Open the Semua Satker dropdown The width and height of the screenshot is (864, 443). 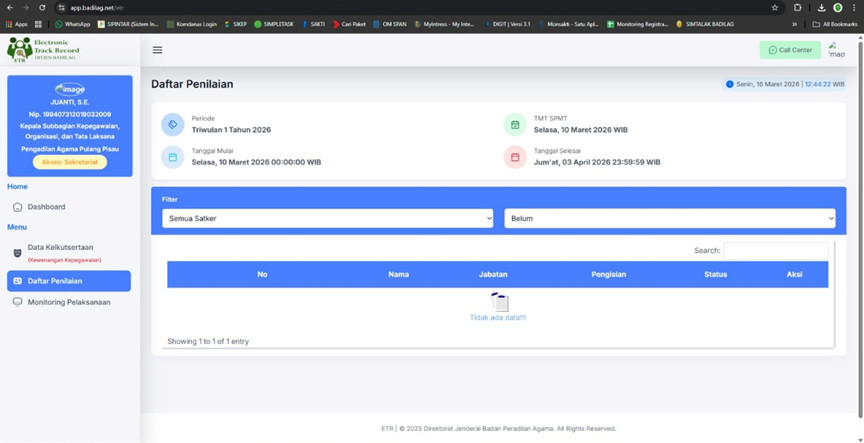click(x=327, y=218)
